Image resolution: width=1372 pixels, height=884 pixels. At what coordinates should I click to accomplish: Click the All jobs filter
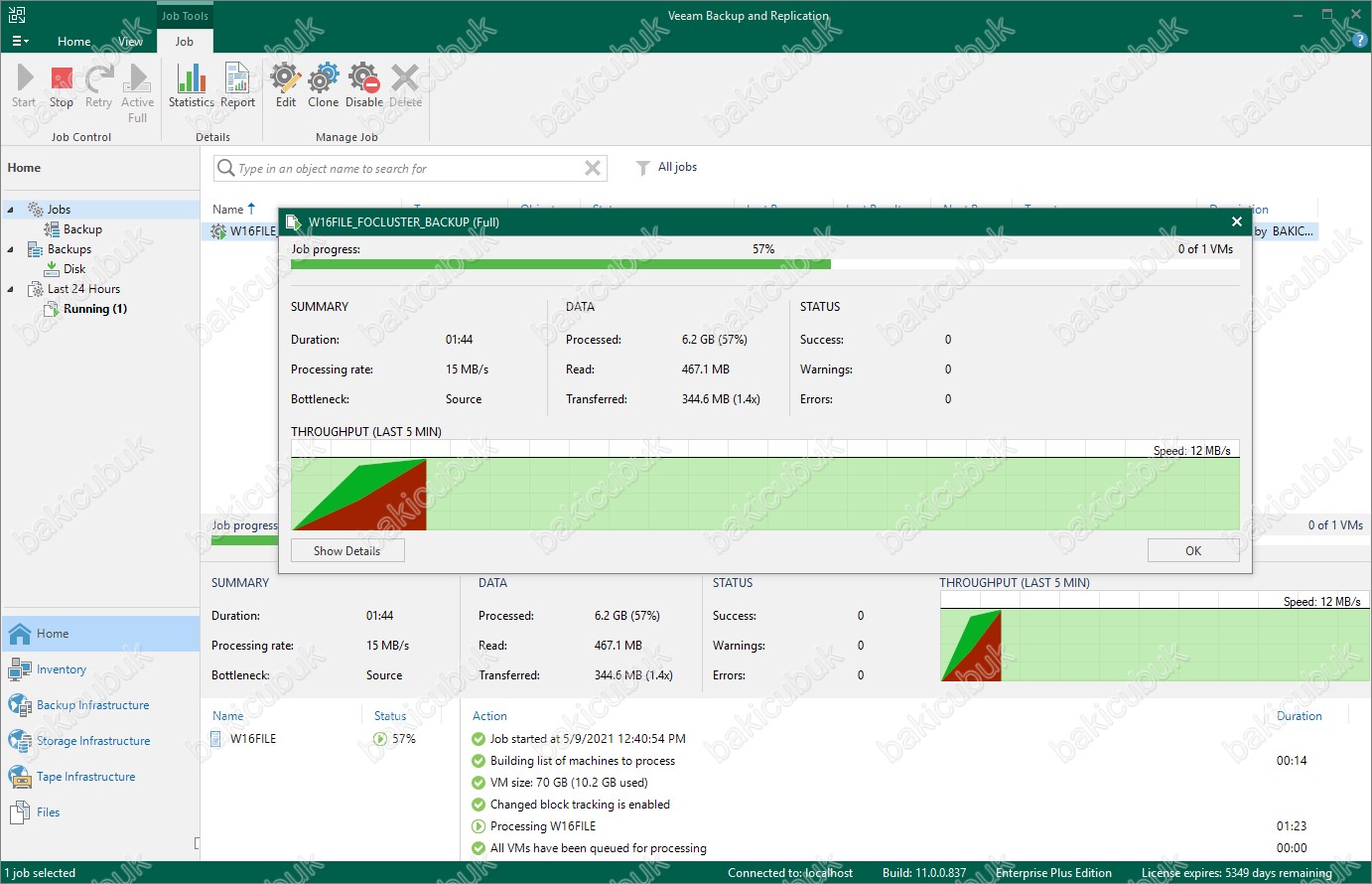(666, 167)
